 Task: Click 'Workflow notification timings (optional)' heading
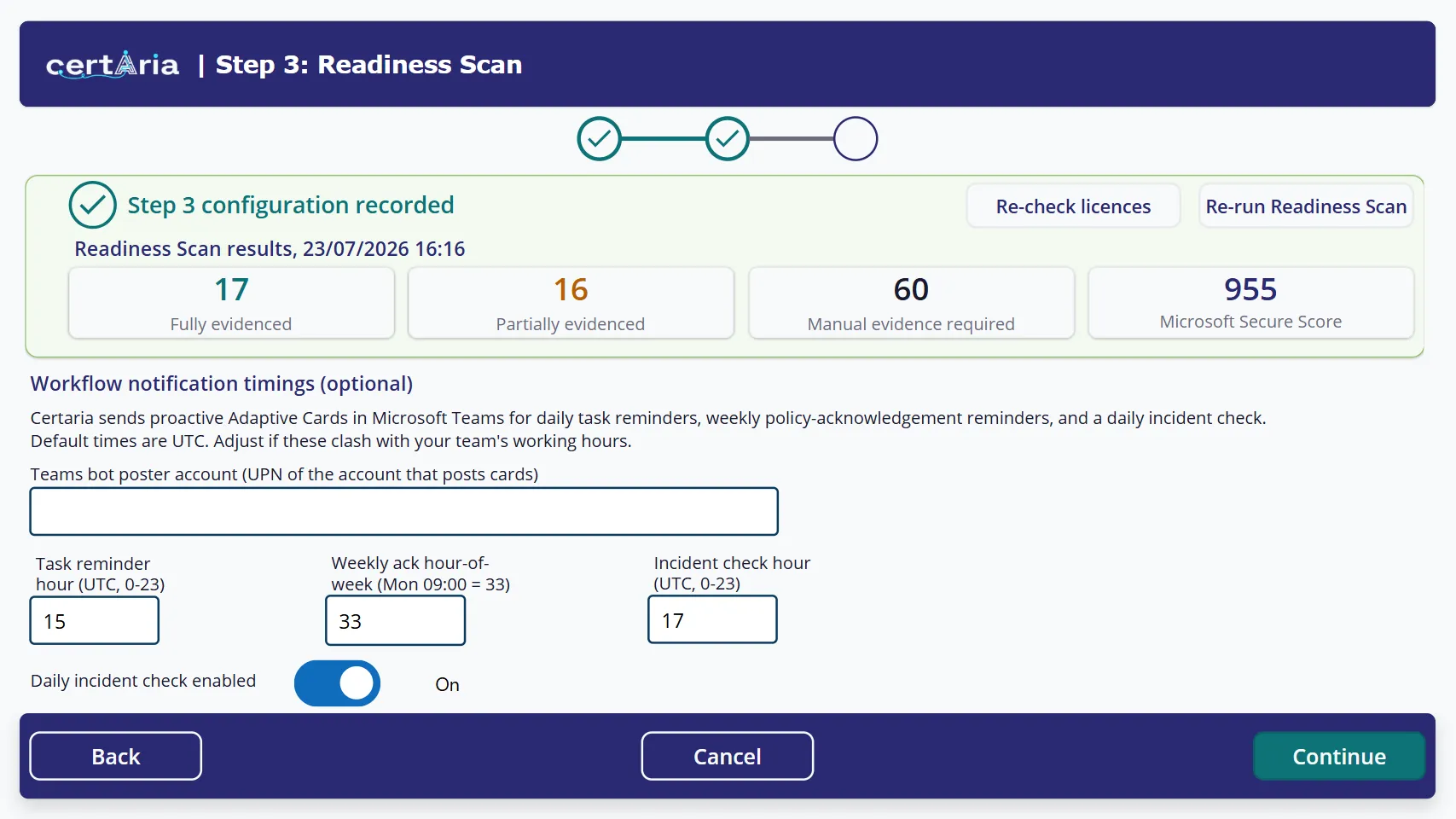(x=222, y=384)
